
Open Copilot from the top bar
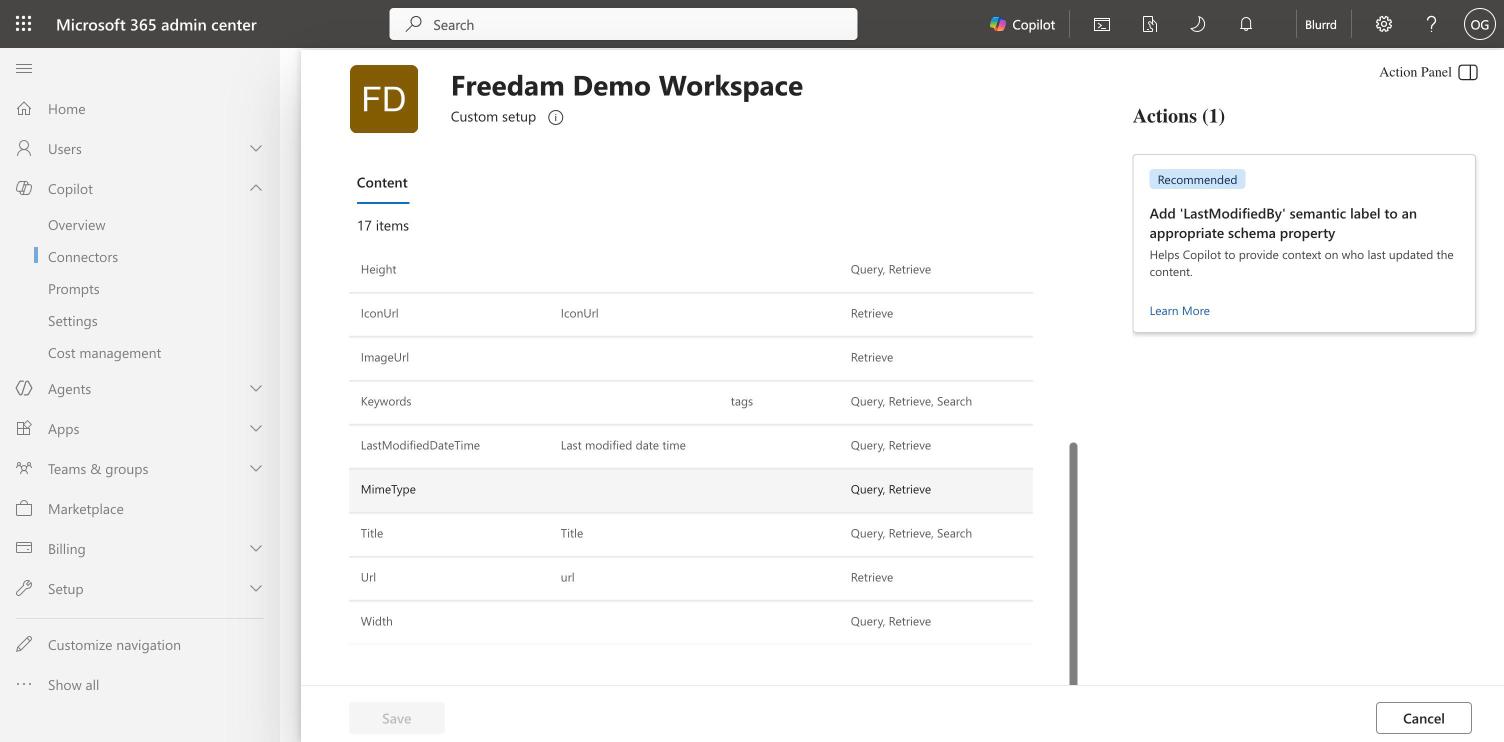(1022, 24)
